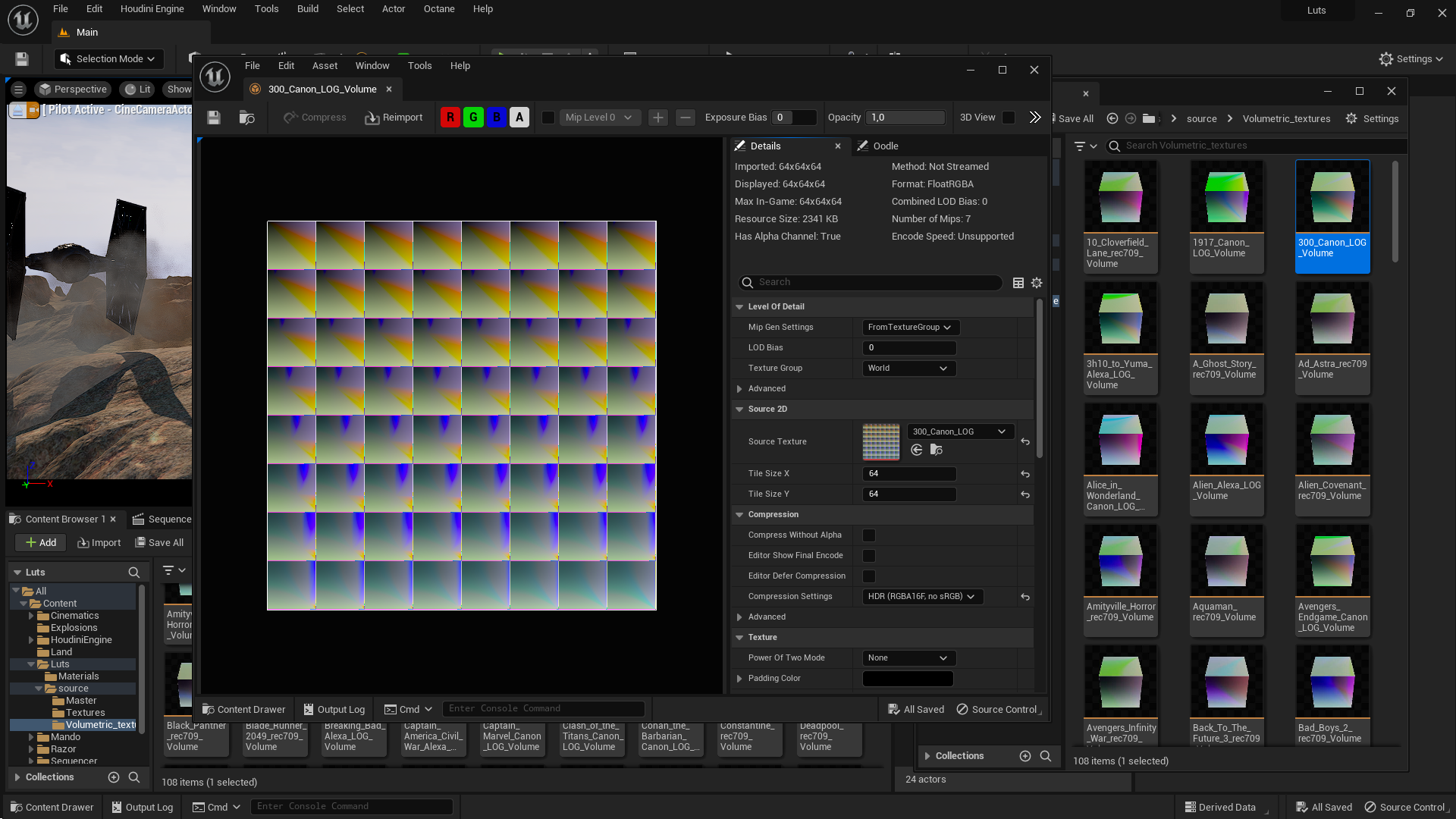Click Import in the Content Browser
Screen dimensions: 1456x819
click(x=99, y=543)
